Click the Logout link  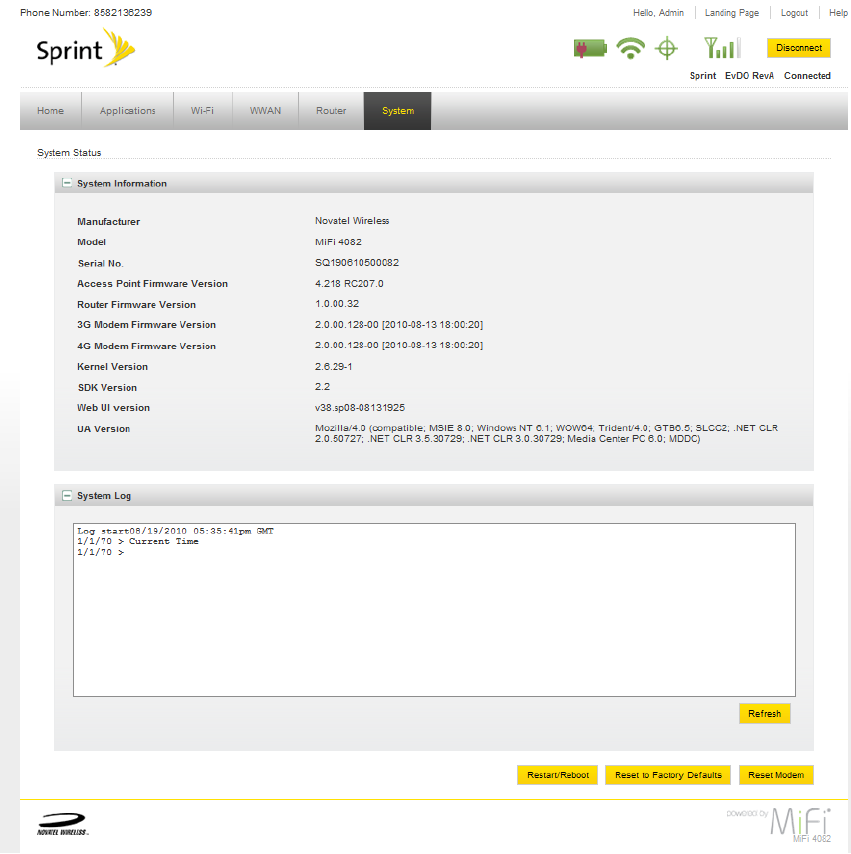tap(794, 13)
